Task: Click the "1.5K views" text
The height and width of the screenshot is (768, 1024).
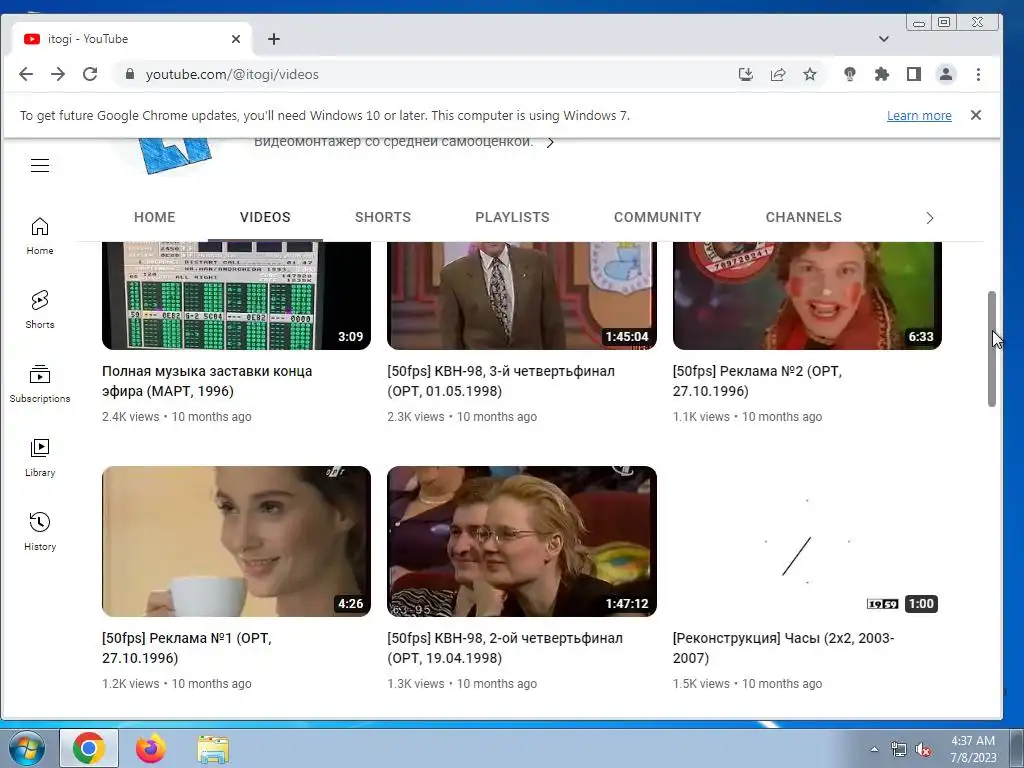Action: pyautogui.click(x=701, y=684)
